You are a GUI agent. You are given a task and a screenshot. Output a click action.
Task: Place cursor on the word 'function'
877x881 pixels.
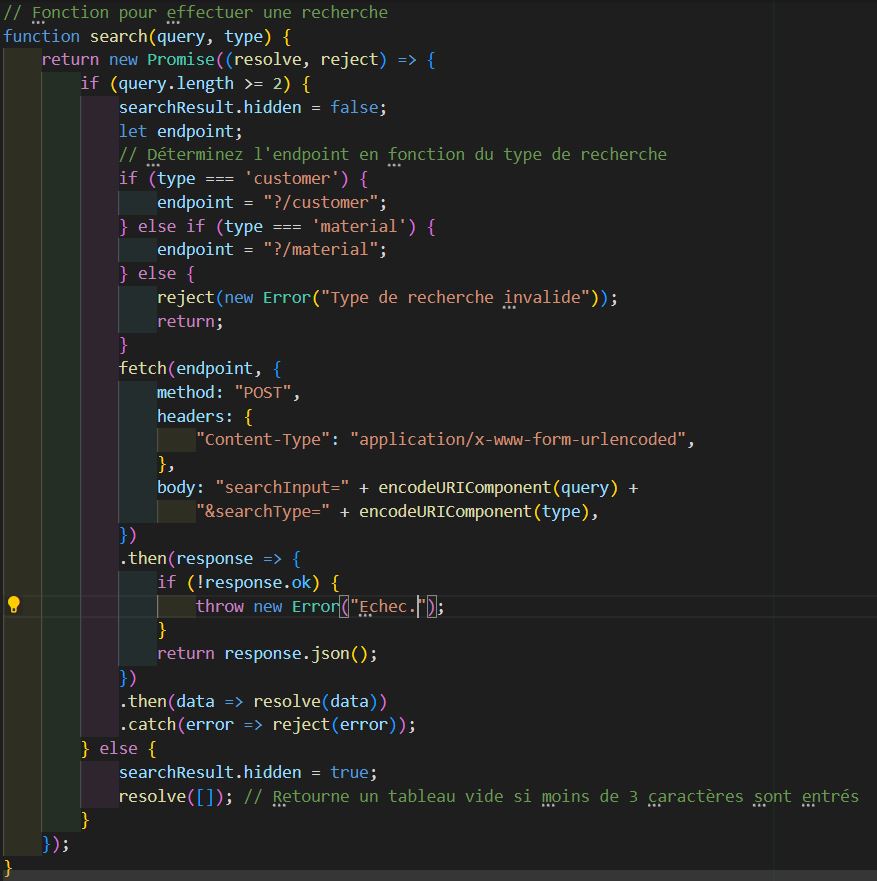point(41,35)
